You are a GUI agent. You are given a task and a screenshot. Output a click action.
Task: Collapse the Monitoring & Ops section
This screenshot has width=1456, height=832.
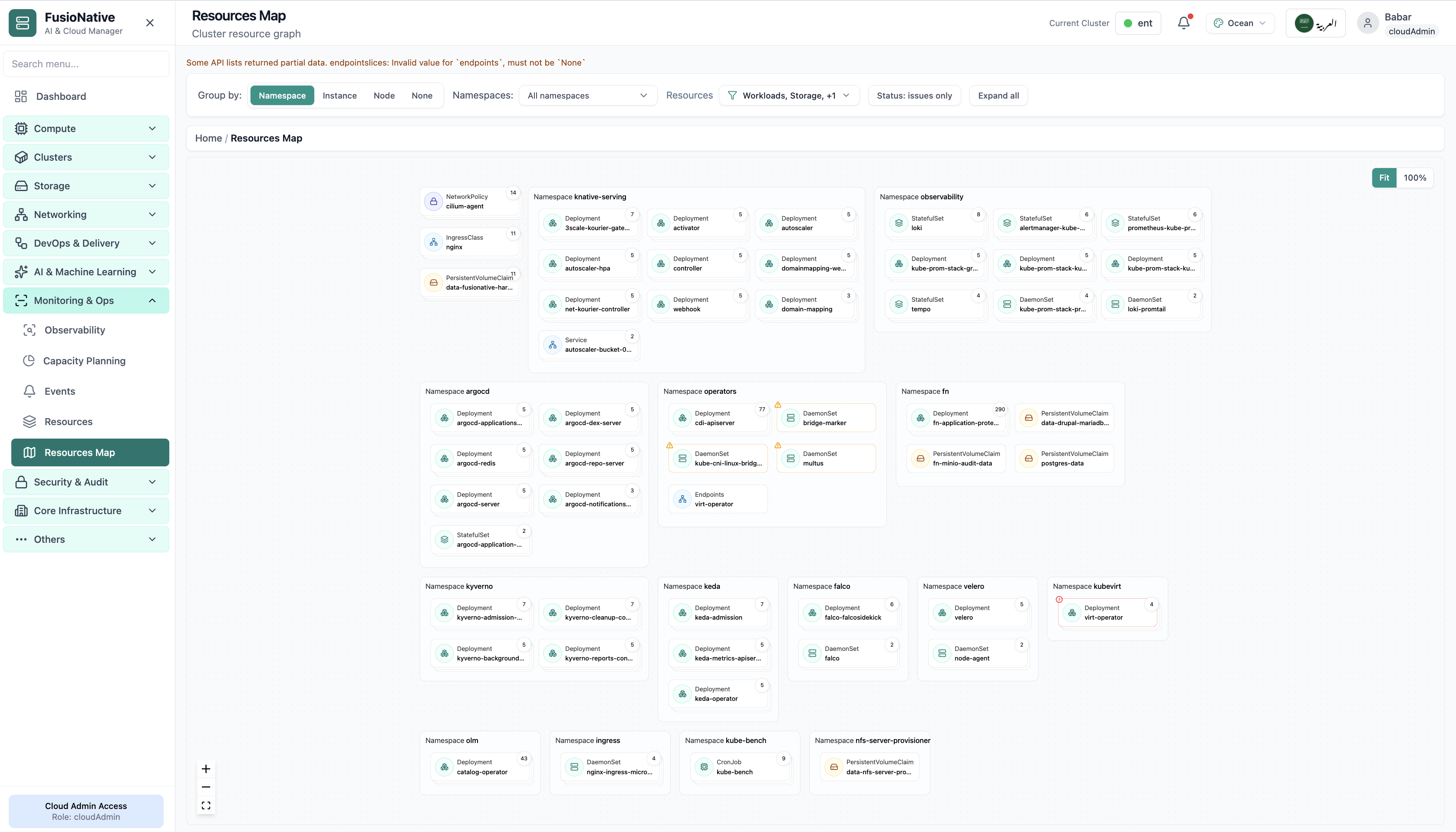point(86,300)
